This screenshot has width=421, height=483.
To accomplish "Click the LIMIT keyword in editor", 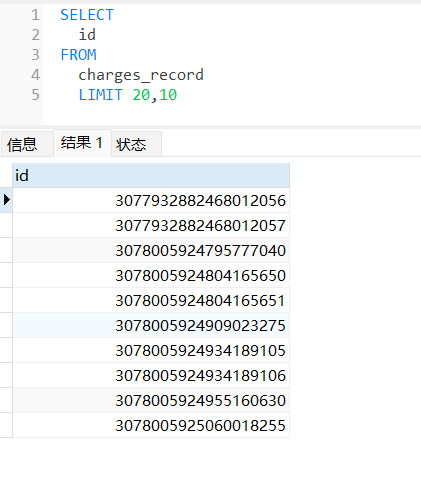I will click(x=101, y=95).
